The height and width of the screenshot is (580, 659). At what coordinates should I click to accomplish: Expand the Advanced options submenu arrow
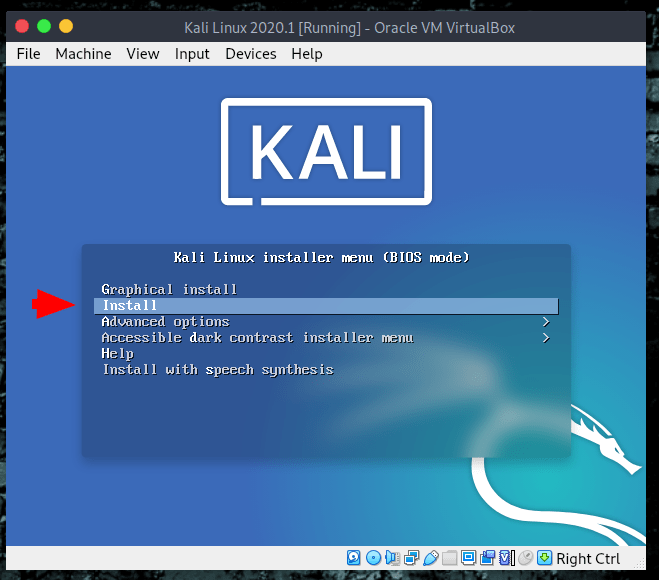coord(546,322)
